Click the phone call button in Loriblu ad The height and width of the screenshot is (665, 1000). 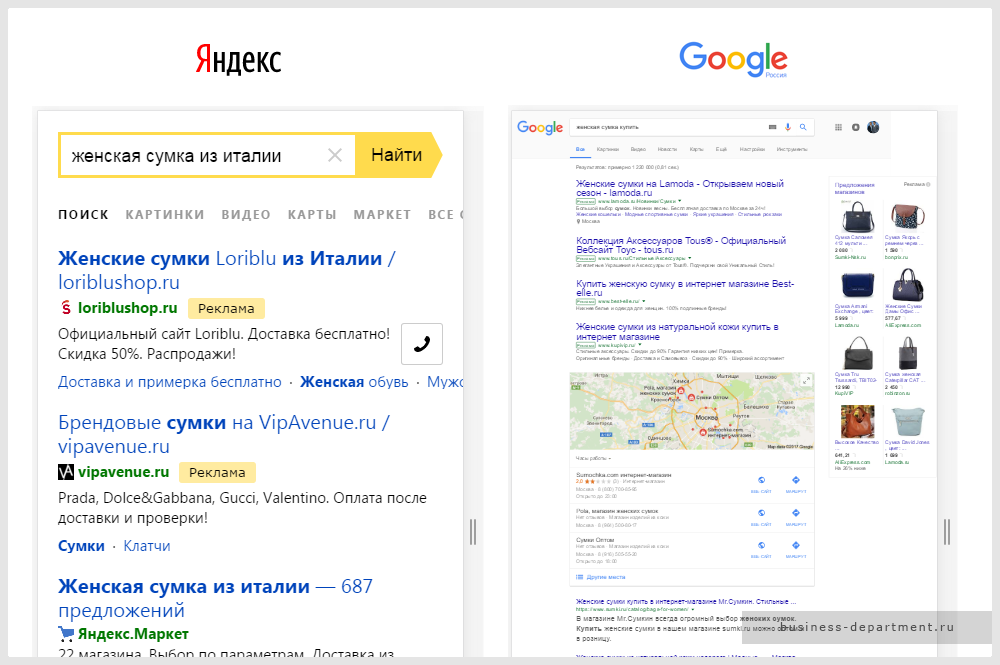(422, 344)
